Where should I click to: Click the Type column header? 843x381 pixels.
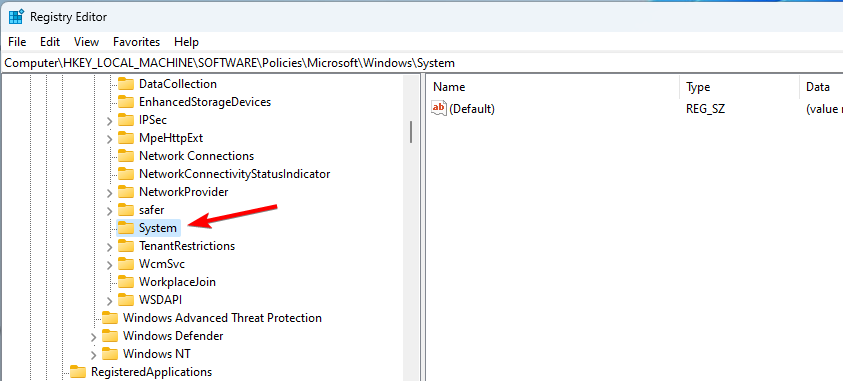click(740, 87)
